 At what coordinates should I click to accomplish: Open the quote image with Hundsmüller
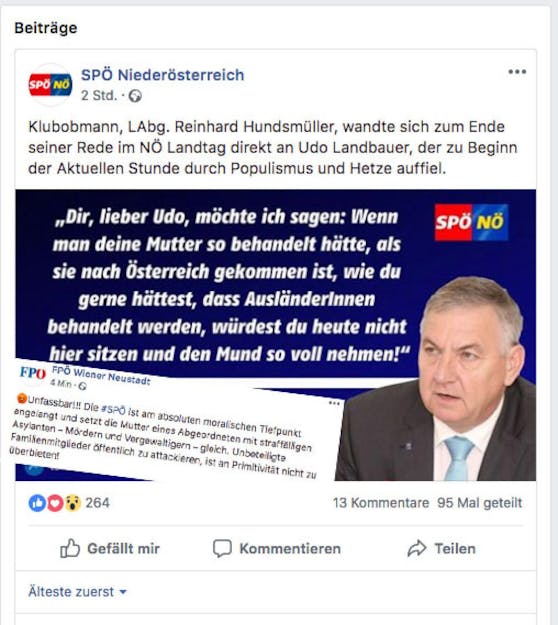[x=275, y=335]
